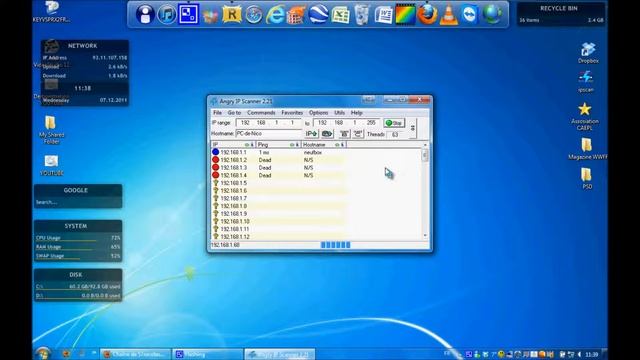Select the 192.168.1.5 row
The width and height of the screenshot is (640, 360).
(279, 183)
